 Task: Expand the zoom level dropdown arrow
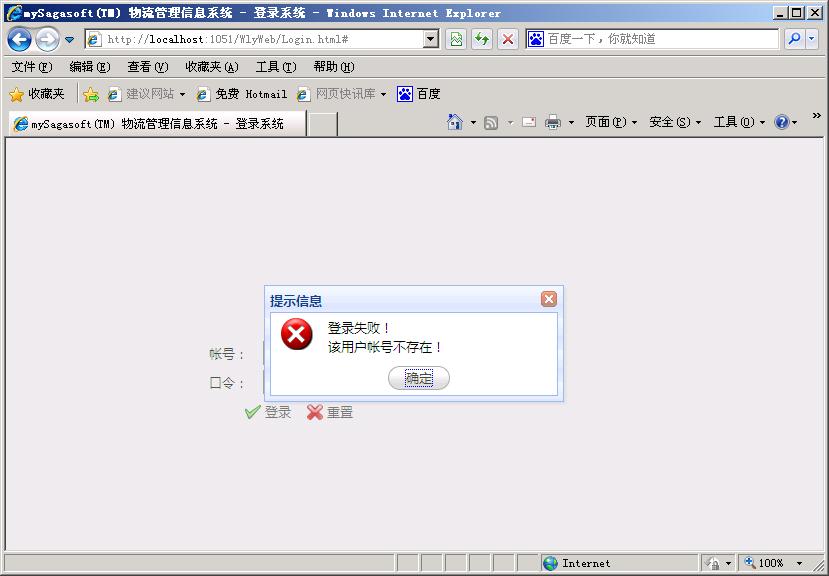(x=799, y=563)
